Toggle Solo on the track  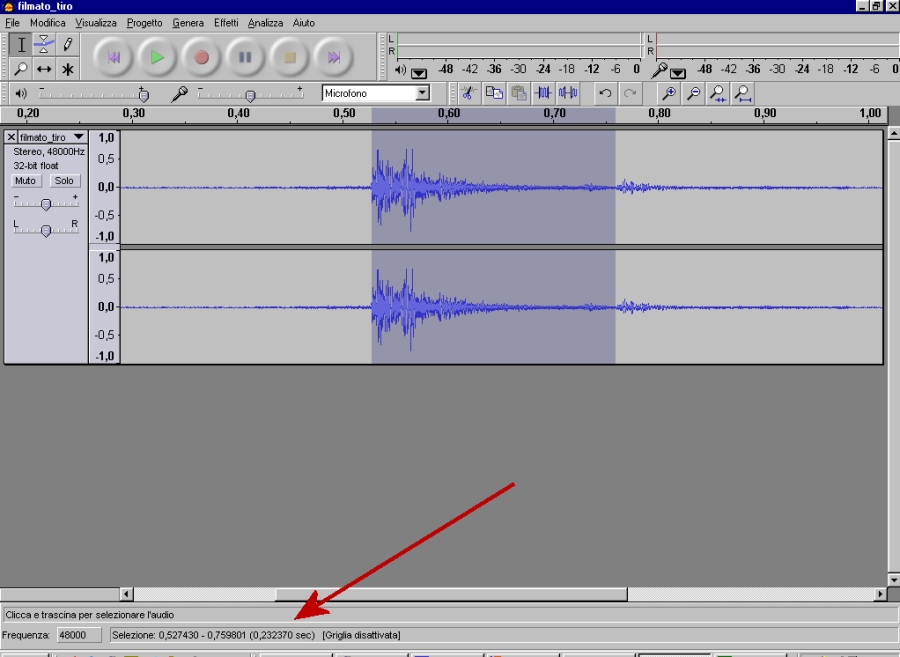pos(64,181)
